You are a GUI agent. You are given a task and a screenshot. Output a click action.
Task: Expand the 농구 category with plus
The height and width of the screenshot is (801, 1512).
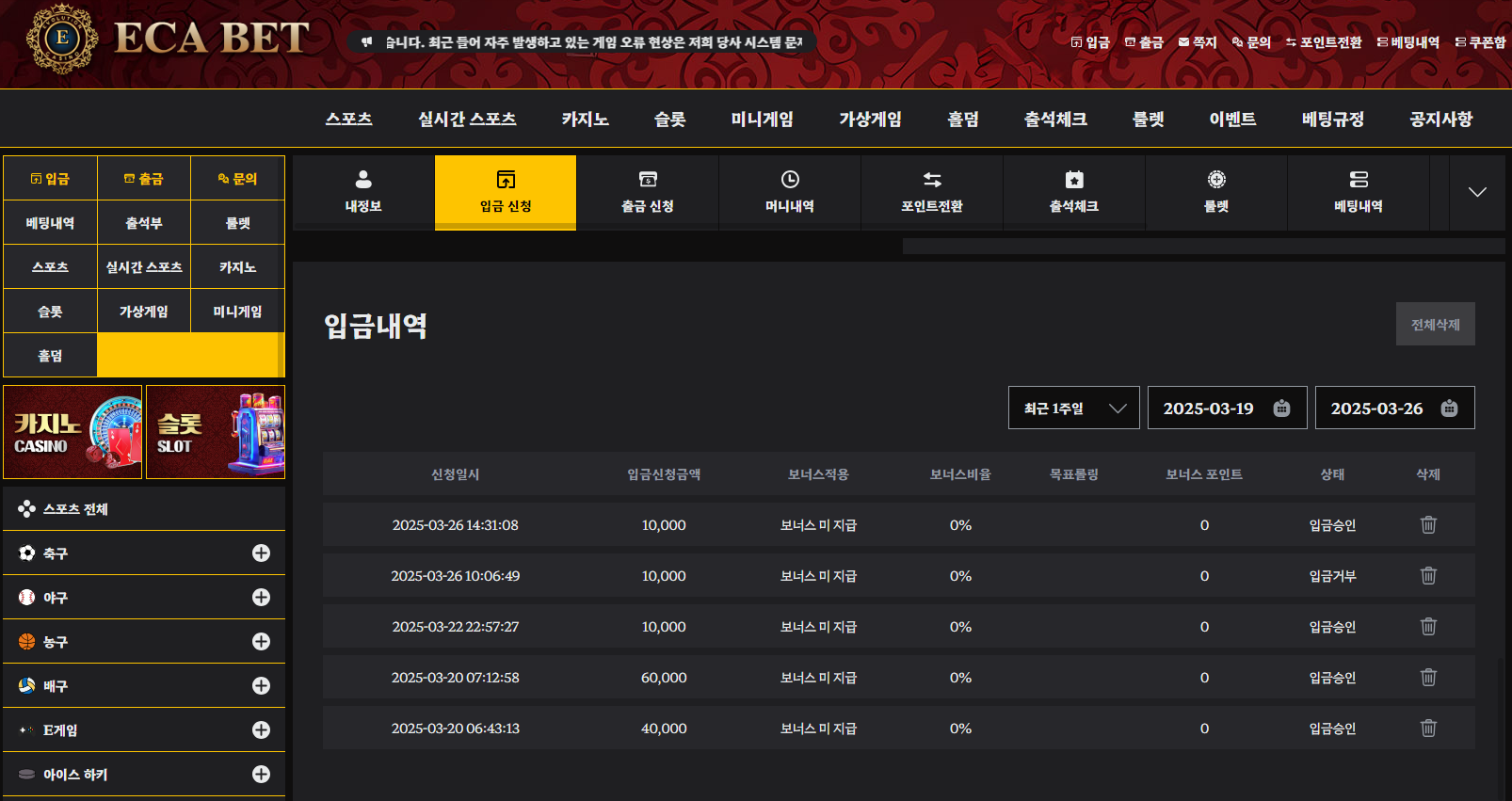point(261,642)
